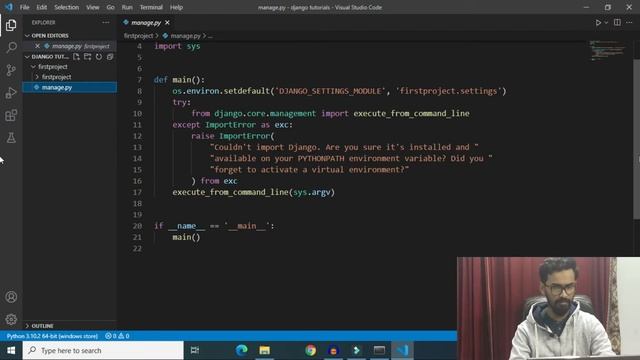Open the Search view in activity bar

pyautogui.click(x=11, y=47)
